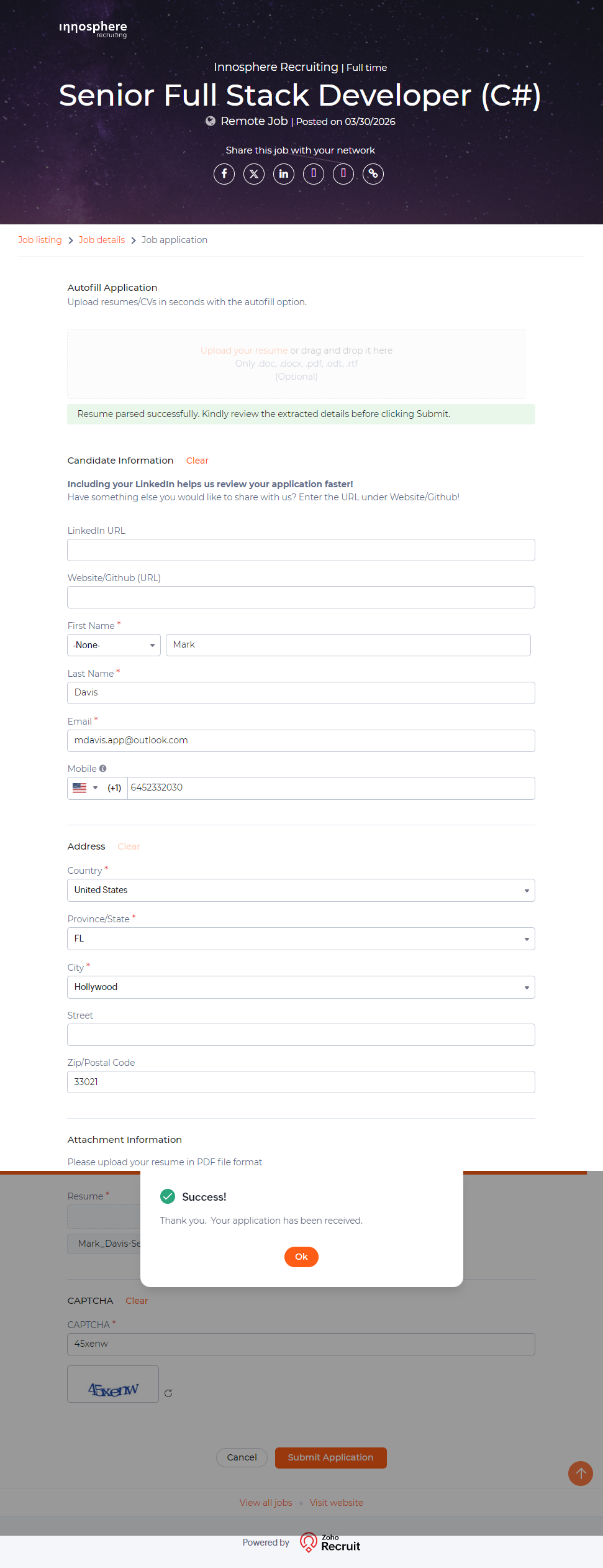
Task: Share the job on Facebook
Action: pos(224,174)
